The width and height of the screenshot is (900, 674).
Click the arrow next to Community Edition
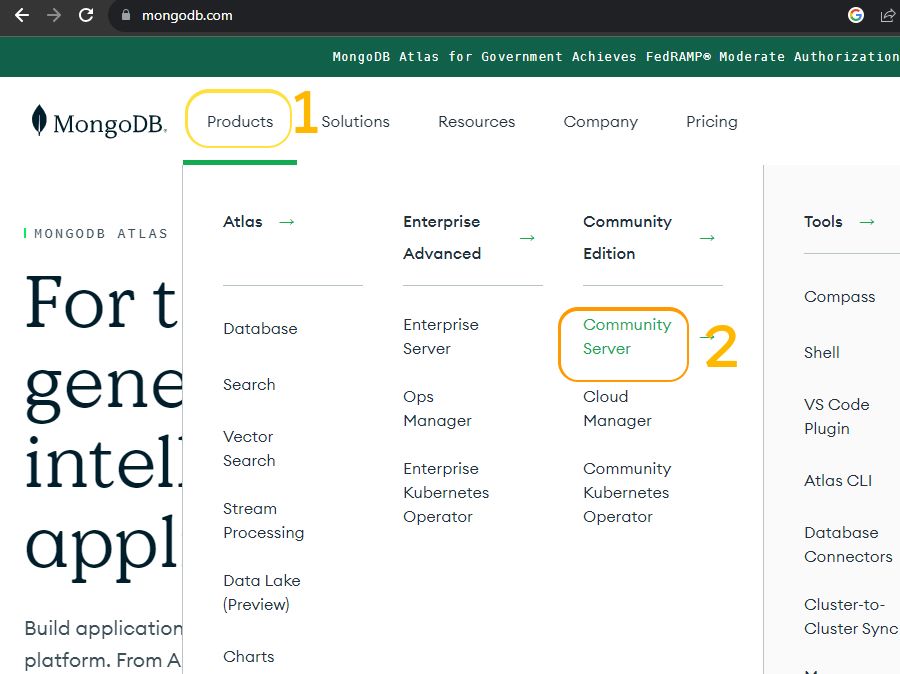click(x=707, y=238)
